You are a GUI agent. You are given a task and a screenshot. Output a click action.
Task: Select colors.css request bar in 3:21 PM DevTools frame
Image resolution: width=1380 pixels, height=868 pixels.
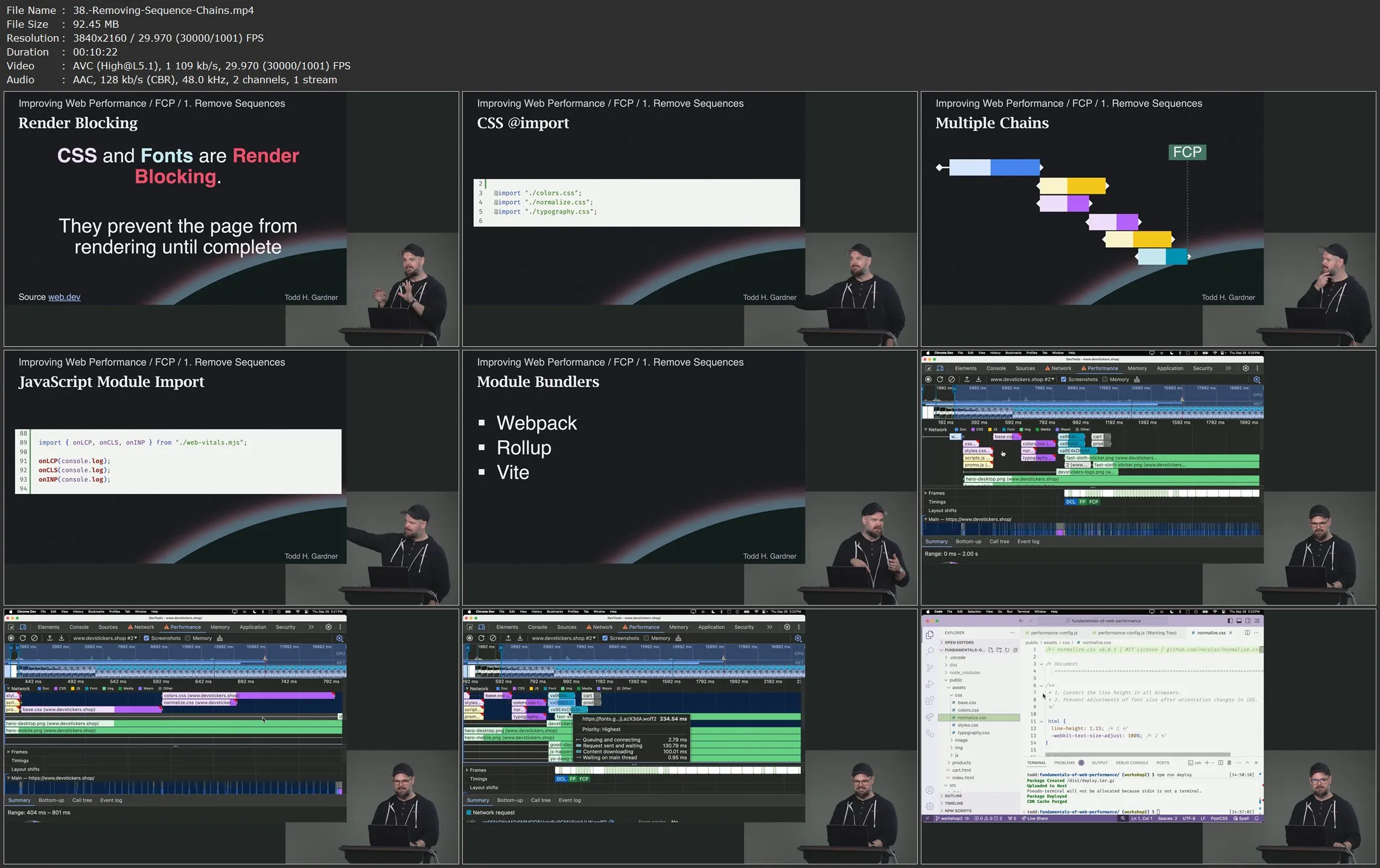coord(249,695)
